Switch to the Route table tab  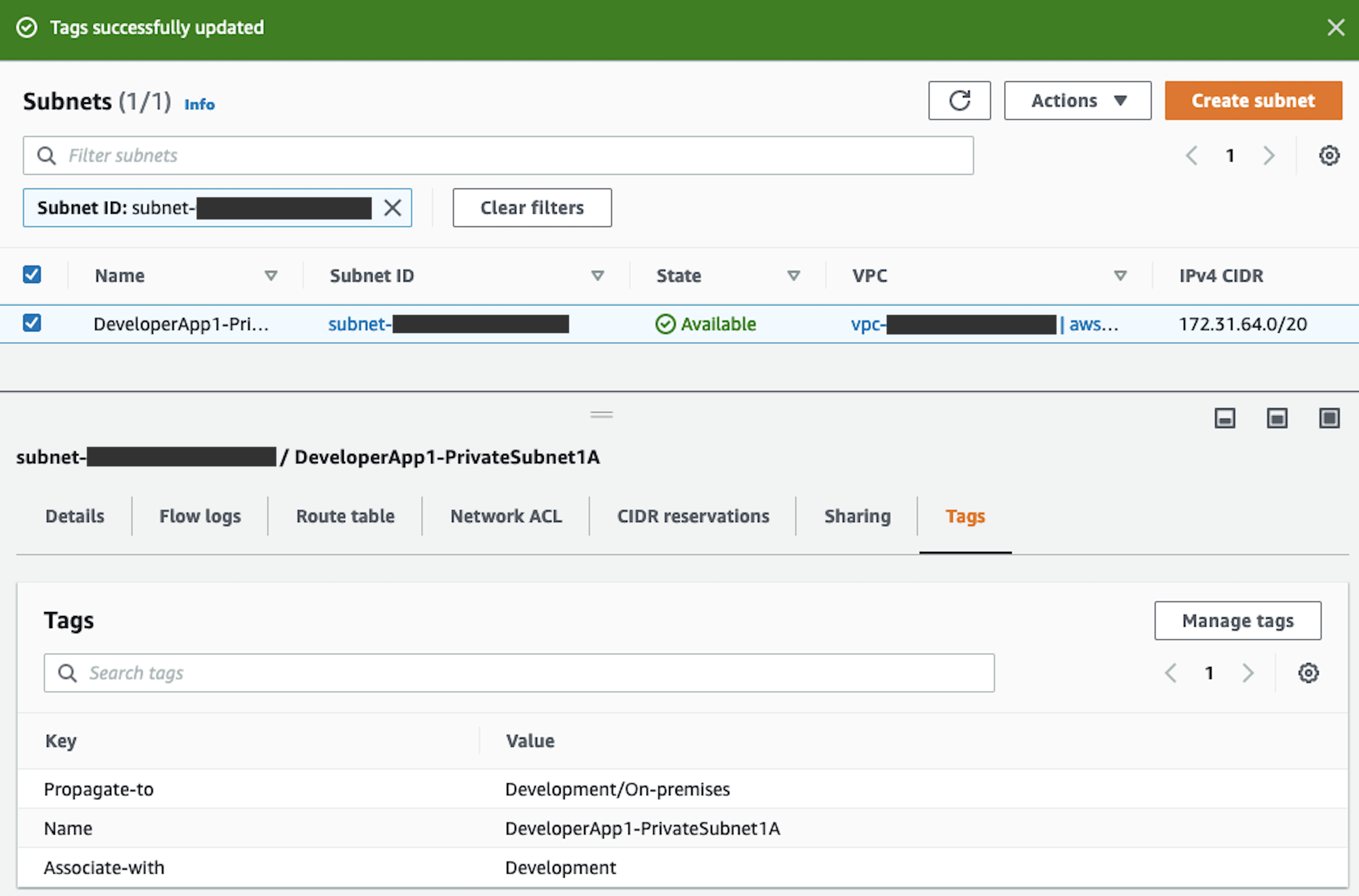pos(345,516)
